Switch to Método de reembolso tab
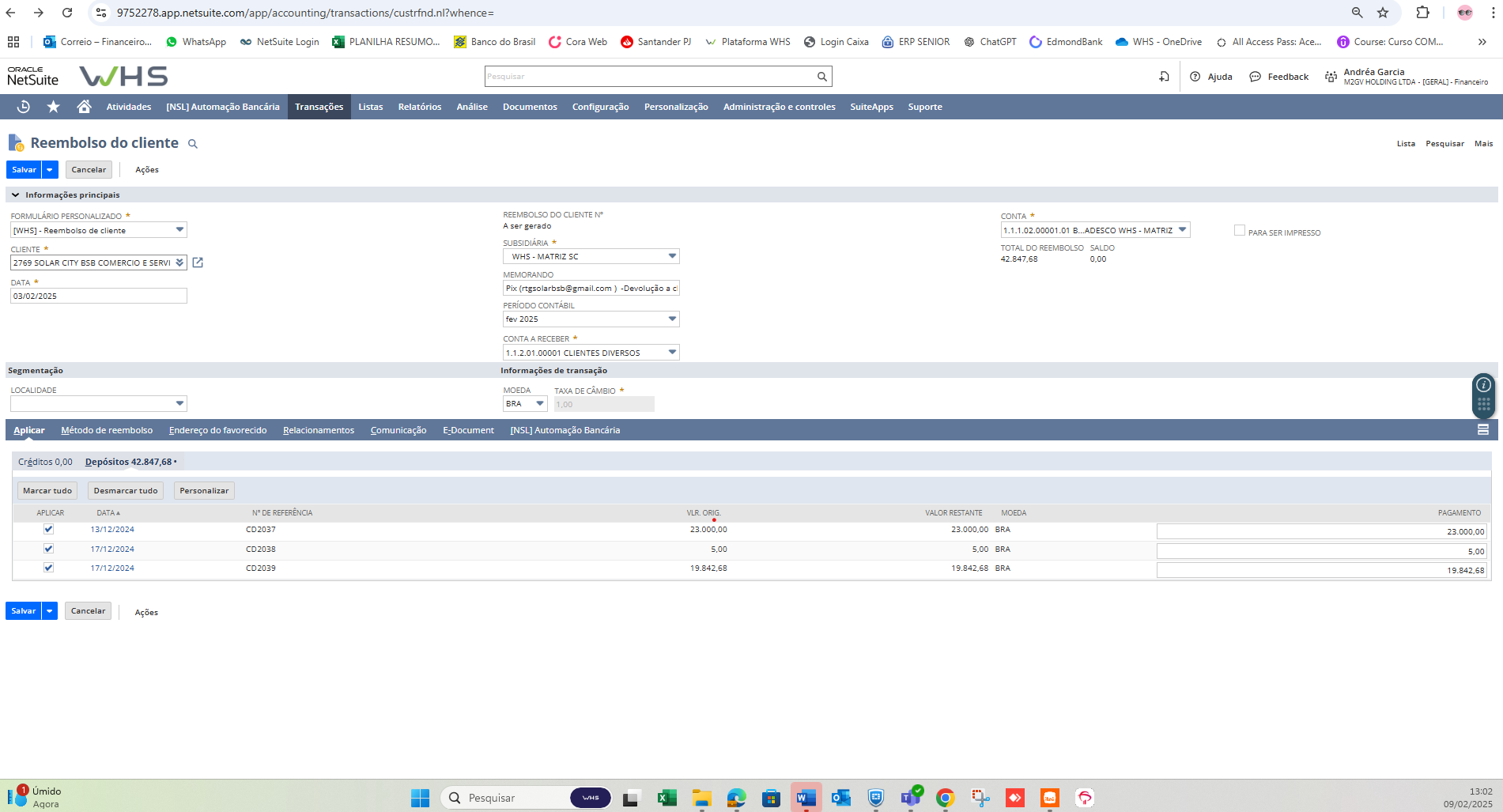1503x812 pixels. 107,430
